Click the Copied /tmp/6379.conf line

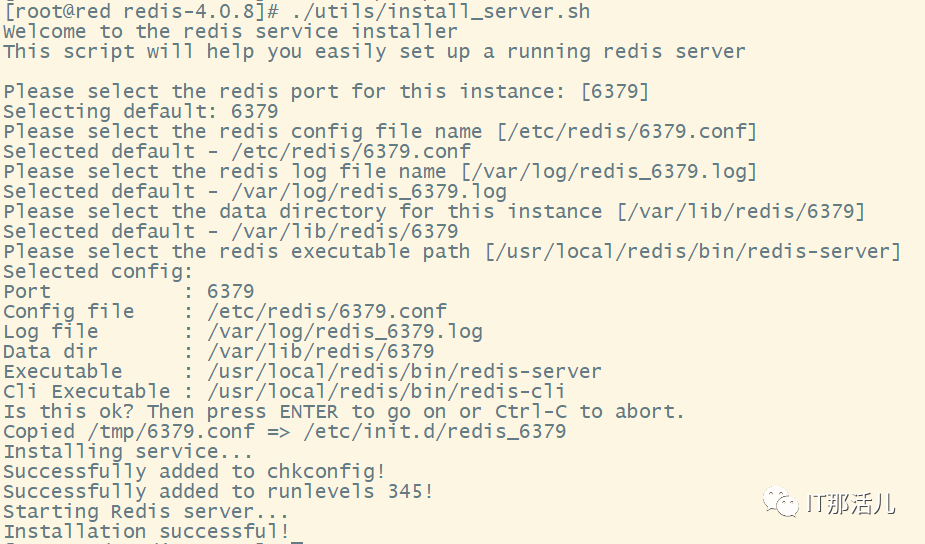[284, 432]
